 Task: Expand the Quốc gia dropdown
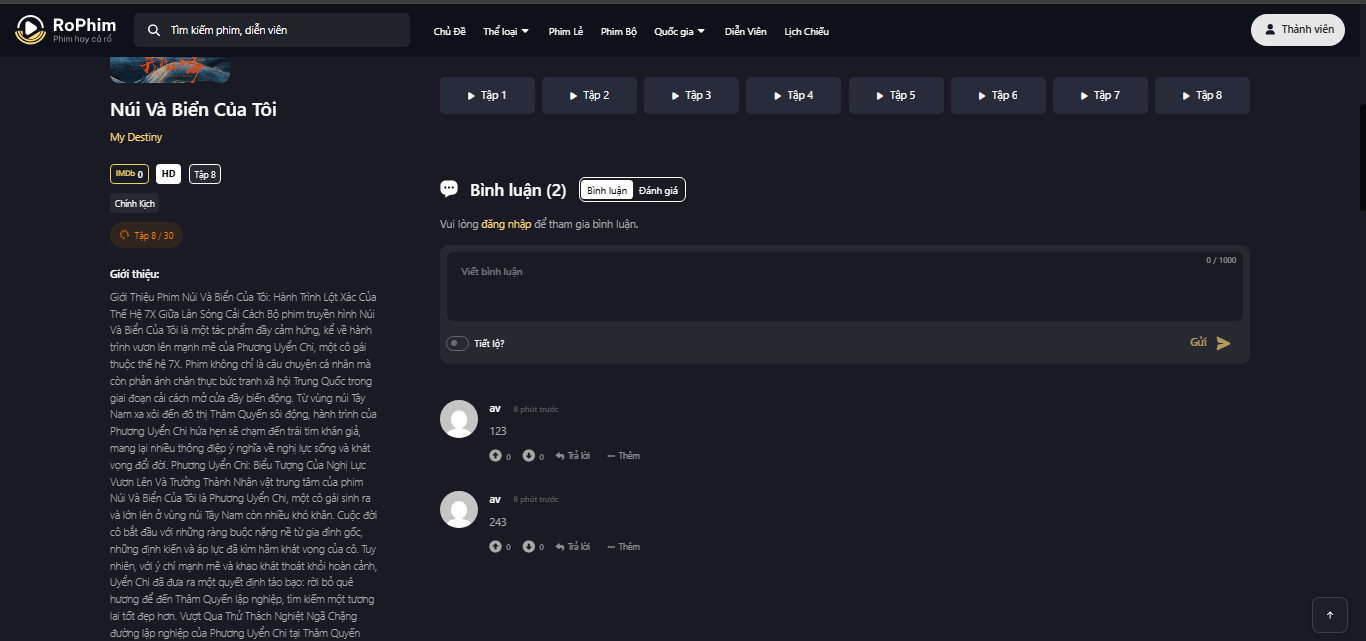(678, 31)
